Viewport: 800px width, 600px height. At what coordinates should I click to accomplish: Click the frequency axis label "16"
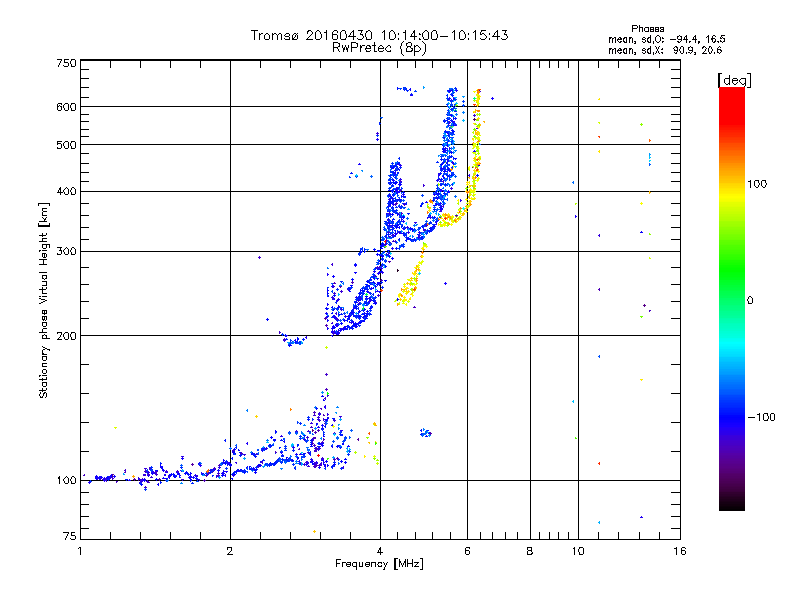tap(680, 551)
